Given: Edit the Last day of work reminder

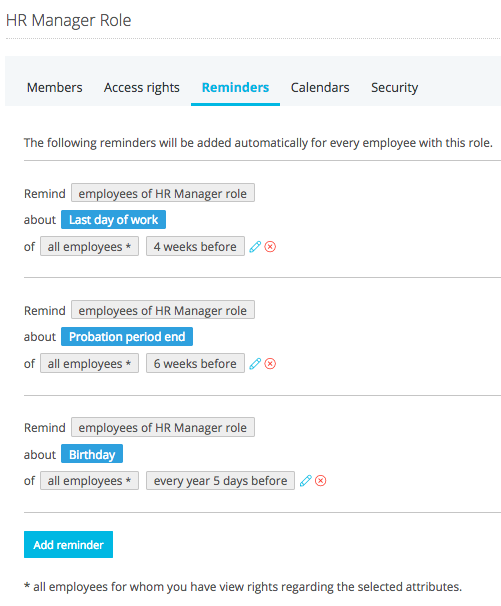Looking at the screenshot, I should (255, 247).
